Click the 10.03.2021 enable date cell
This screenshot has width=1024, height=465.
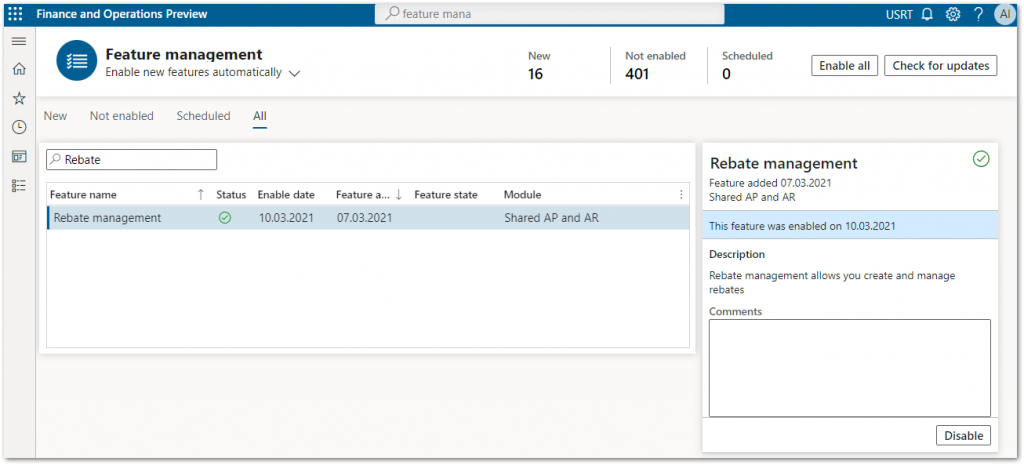286,218
